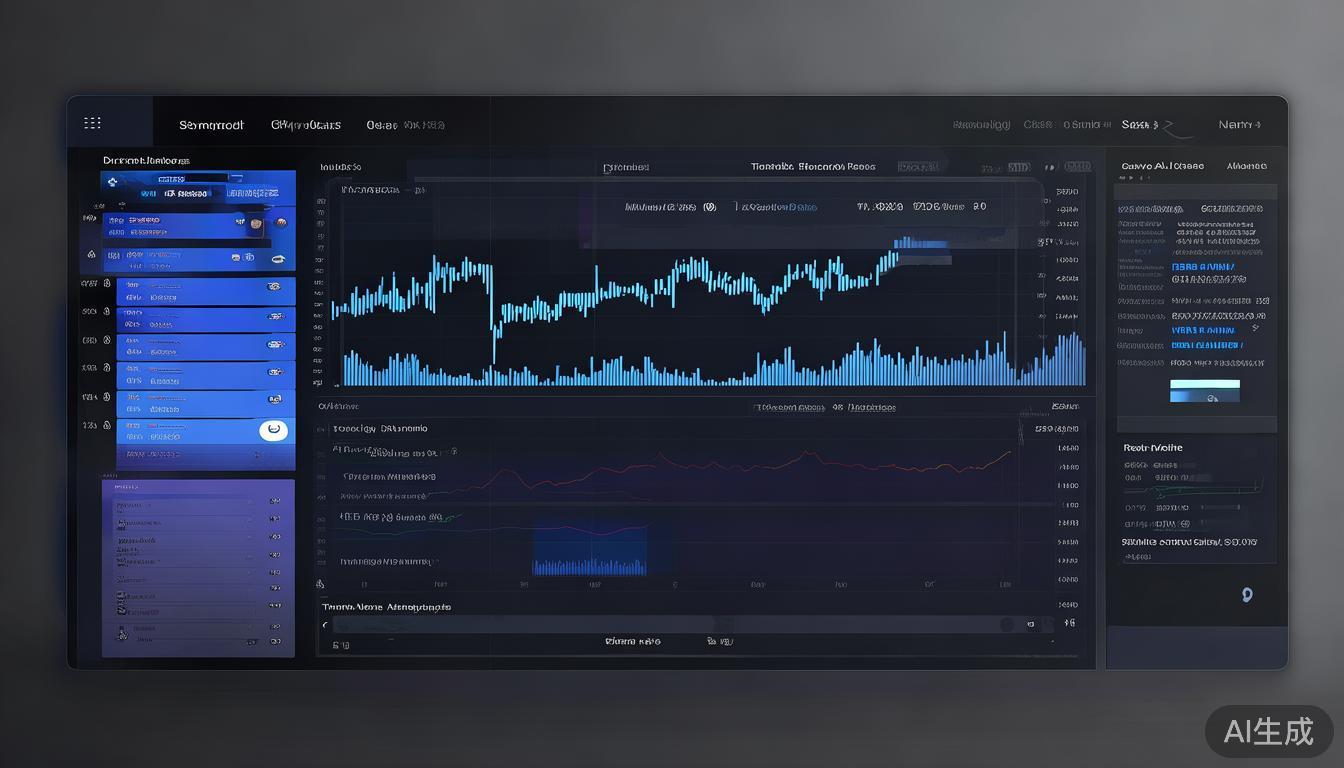Click the round icon at end of bottom slider bar
Viewport: 1344px width, 768px height.
point(1007,625)
